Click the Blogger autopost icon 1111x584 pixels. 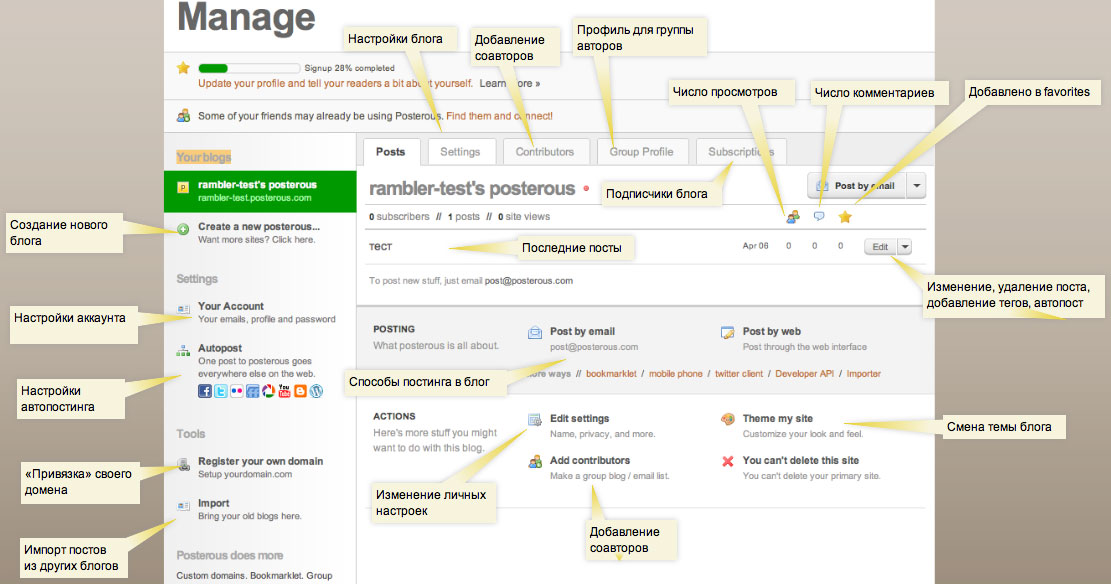300,391
